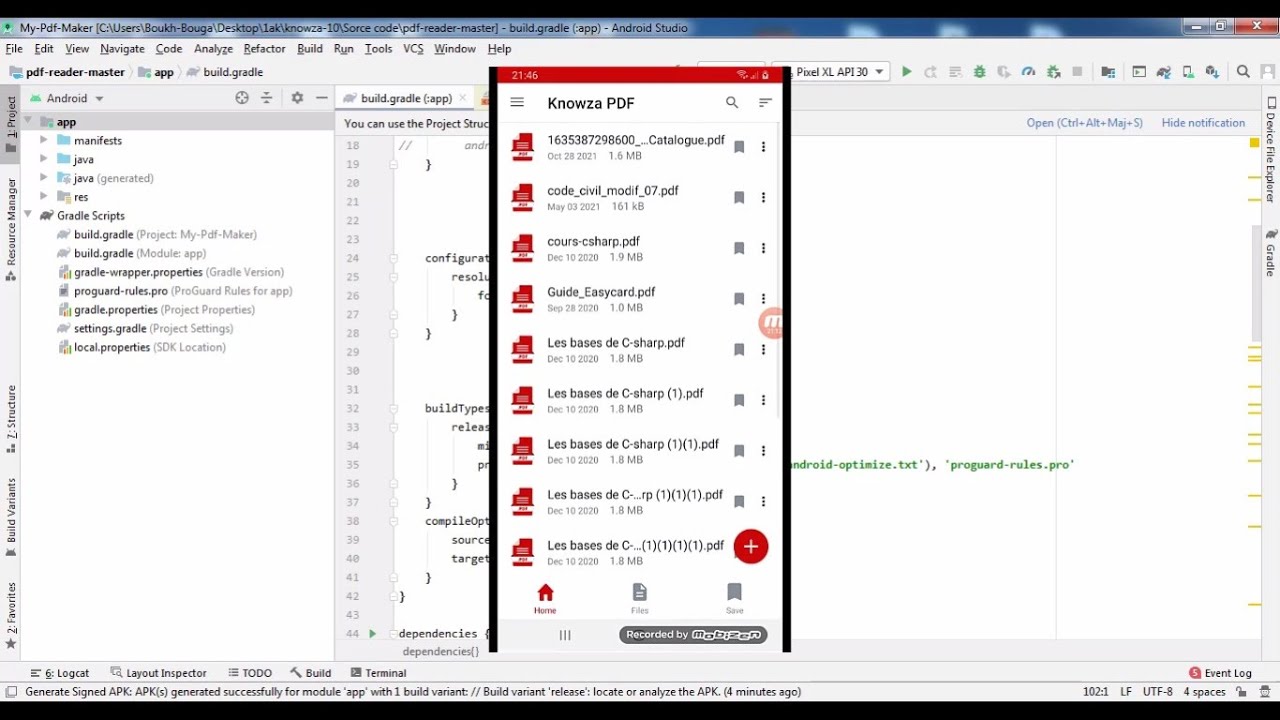Click Sync Project with Gradle Files icon
Image resolution: width=1280 pixels, height=720 pixels.
point(1163,72)
